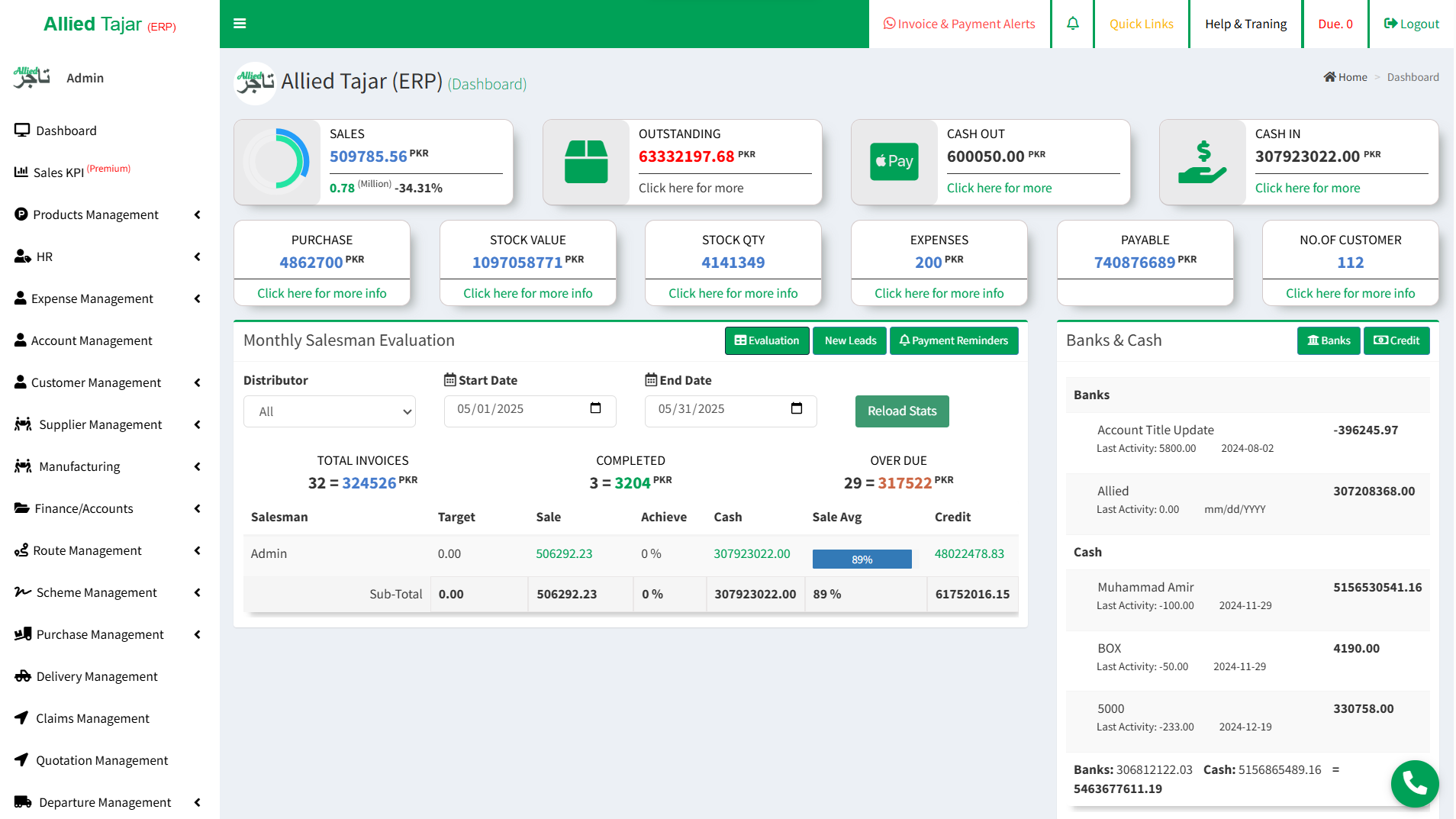The width and height of the screenshot is (1456, 819).
Task: Expand Supplier Management chevron
Action: click(x=198, y=424)
